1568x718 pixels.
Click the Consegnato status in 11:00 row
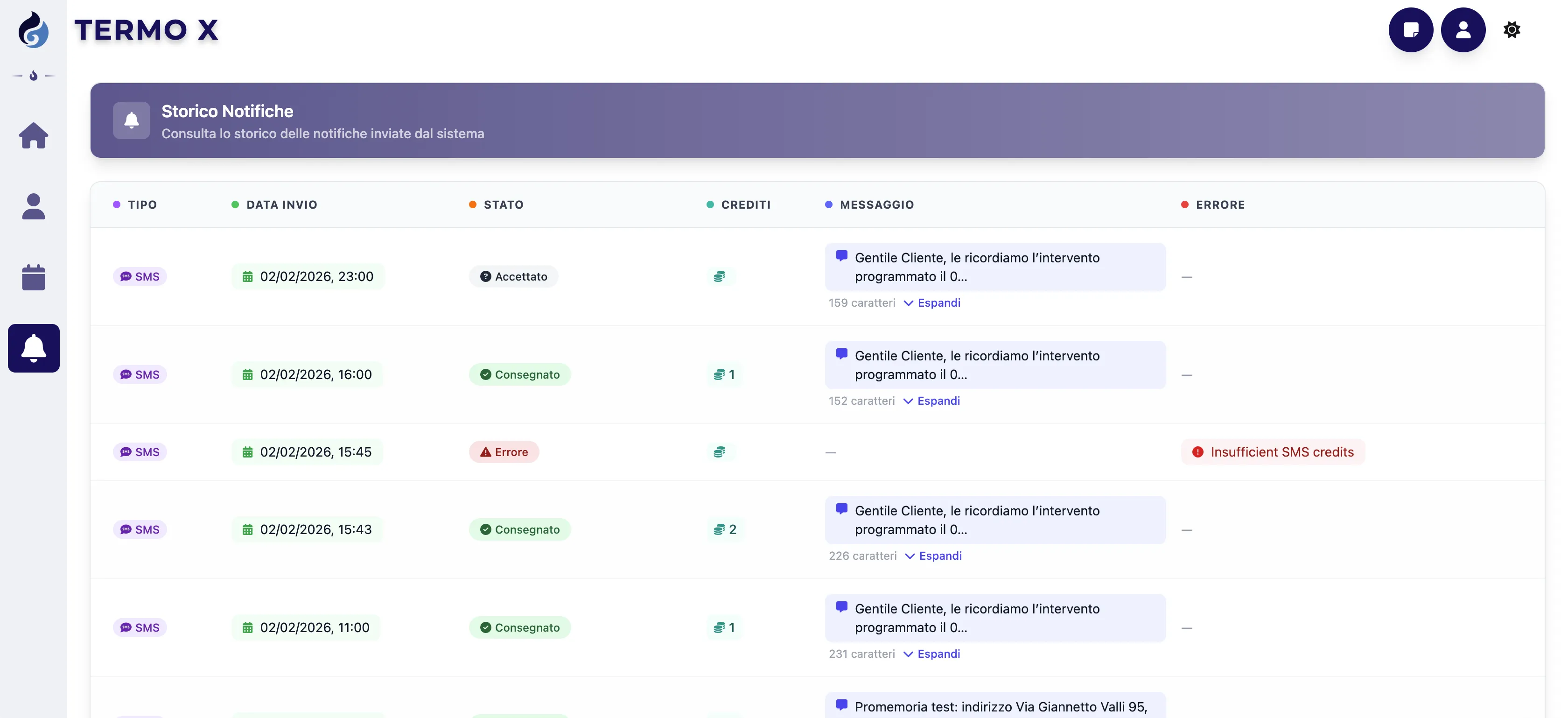coord(520,627)
